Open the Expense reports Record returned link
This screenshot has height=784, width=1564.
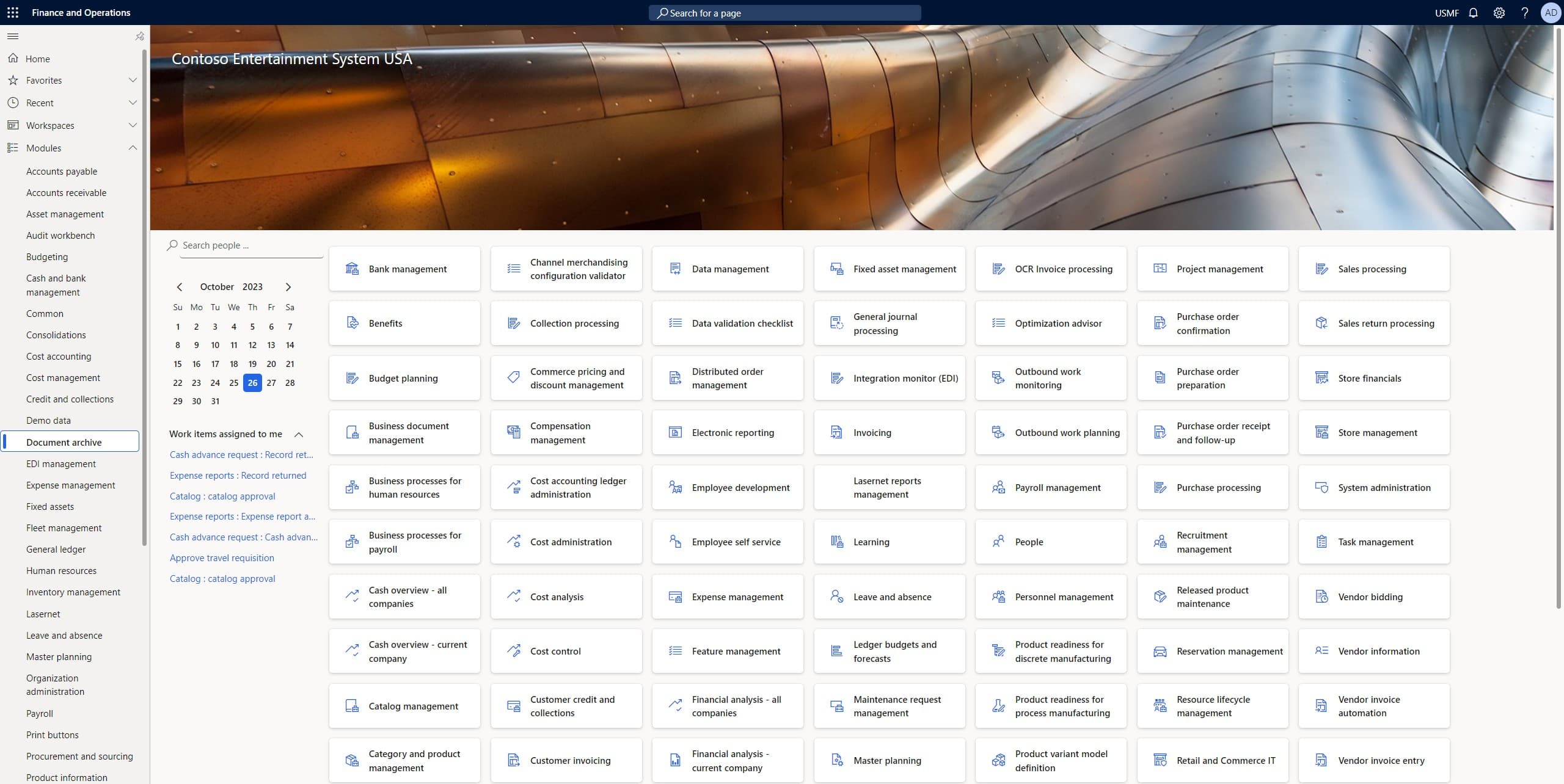(x=238, y=476)
